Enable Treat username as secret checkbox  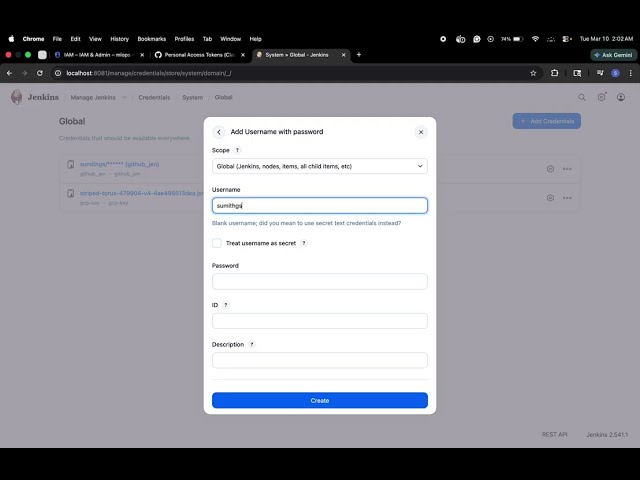(217, 243)
